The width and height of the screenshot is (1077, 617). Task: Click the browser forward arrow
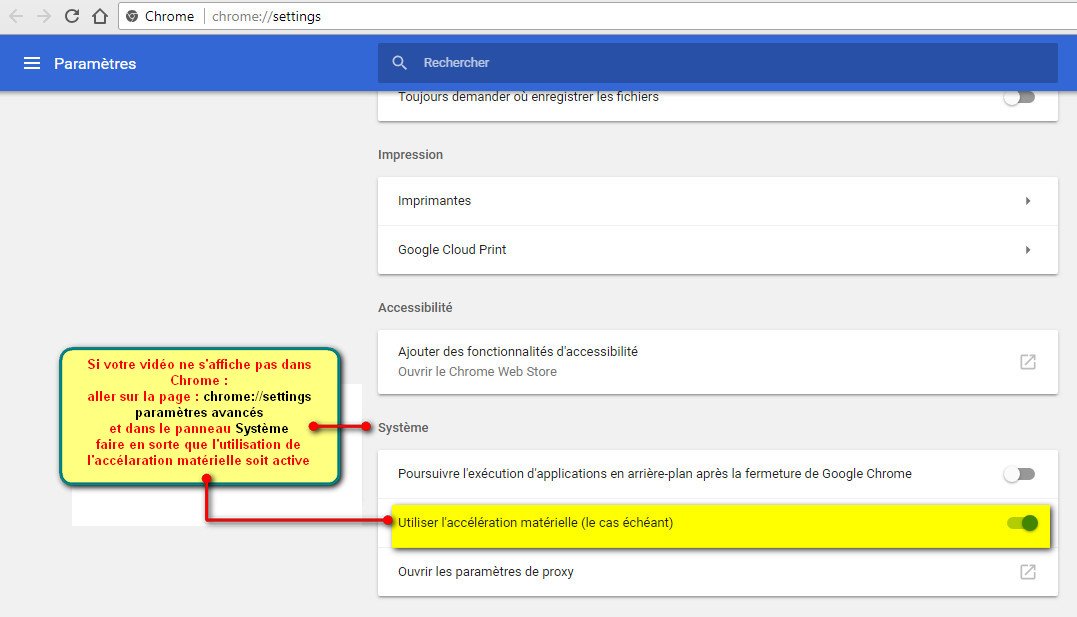(44, 16)
